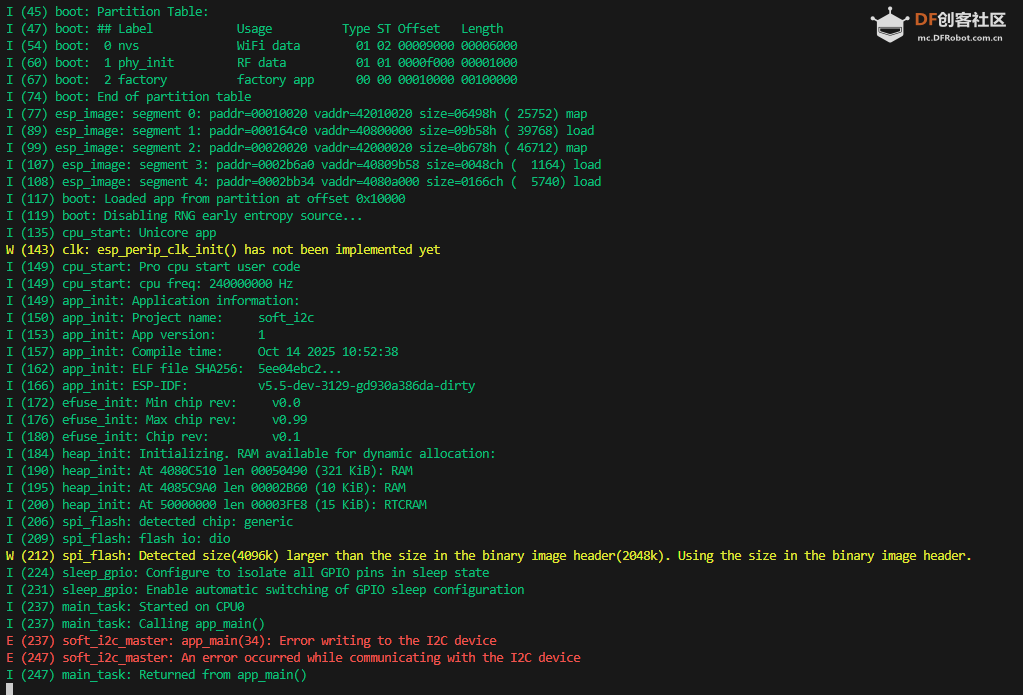This screenshot has width=1023, height=695.
Task: Click the Compile time log line
Action: point(202,352)
